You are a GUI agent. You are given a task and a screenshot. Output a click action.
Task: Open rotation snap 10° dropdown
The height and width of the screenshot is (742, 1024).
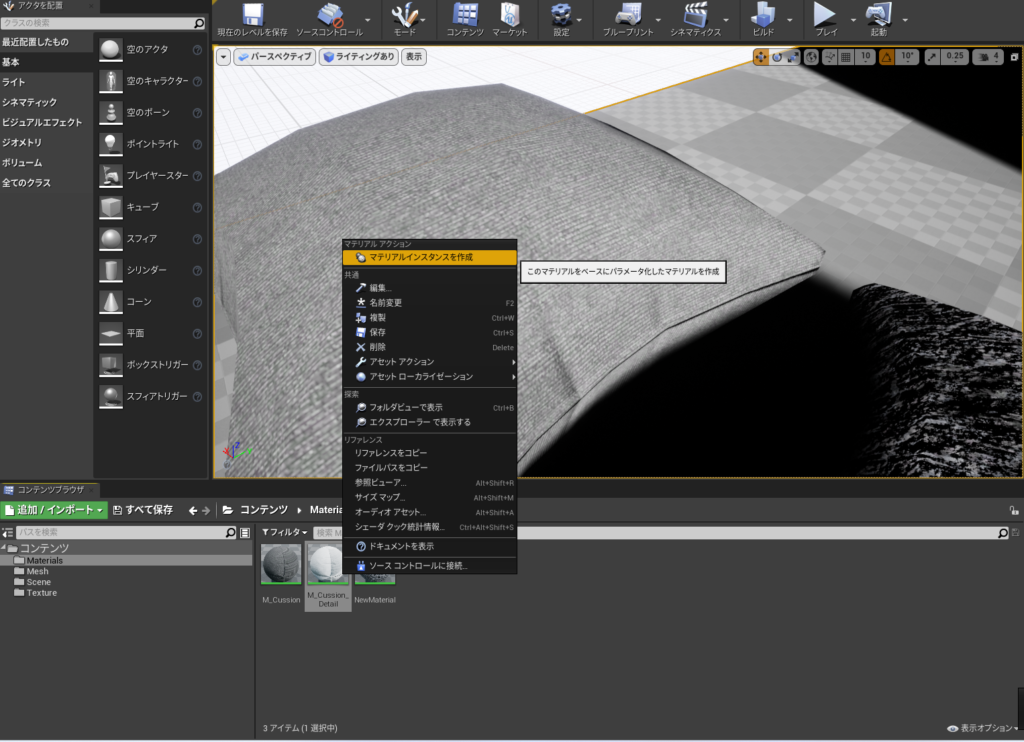point(908,57)
